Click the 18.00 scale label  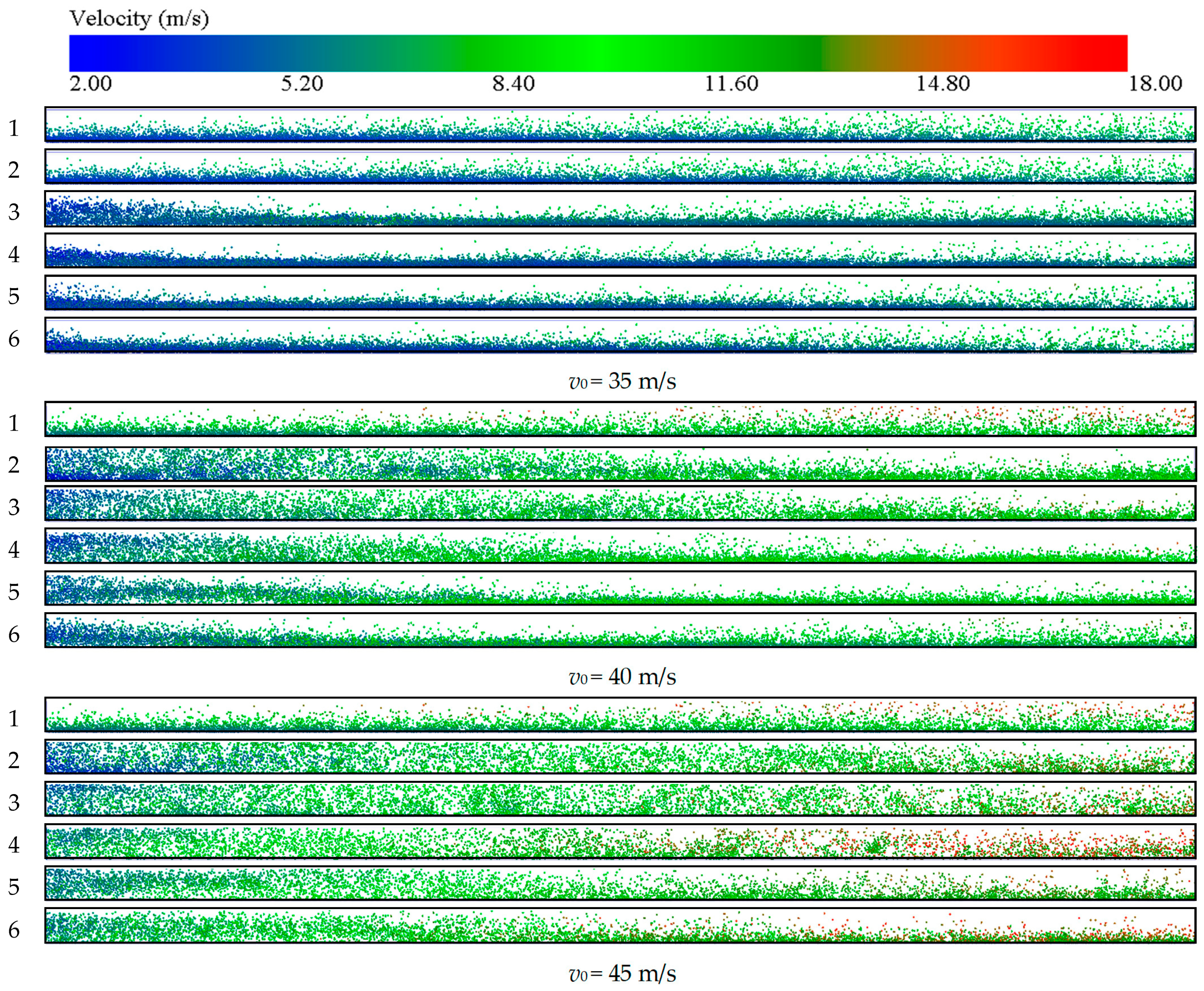(1155, 84)
